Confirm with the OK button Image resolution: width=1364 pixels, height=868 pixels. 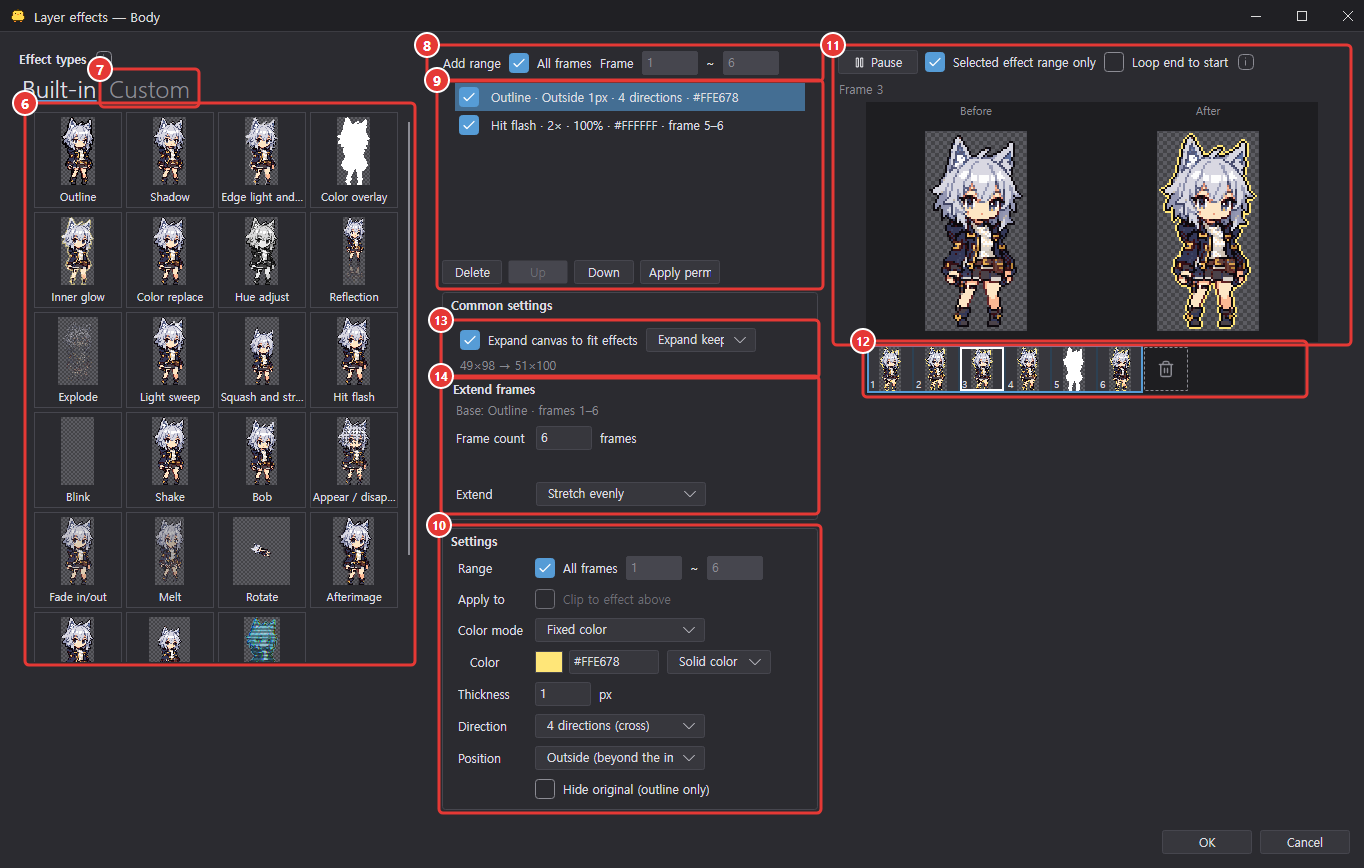pos(1207,842)
